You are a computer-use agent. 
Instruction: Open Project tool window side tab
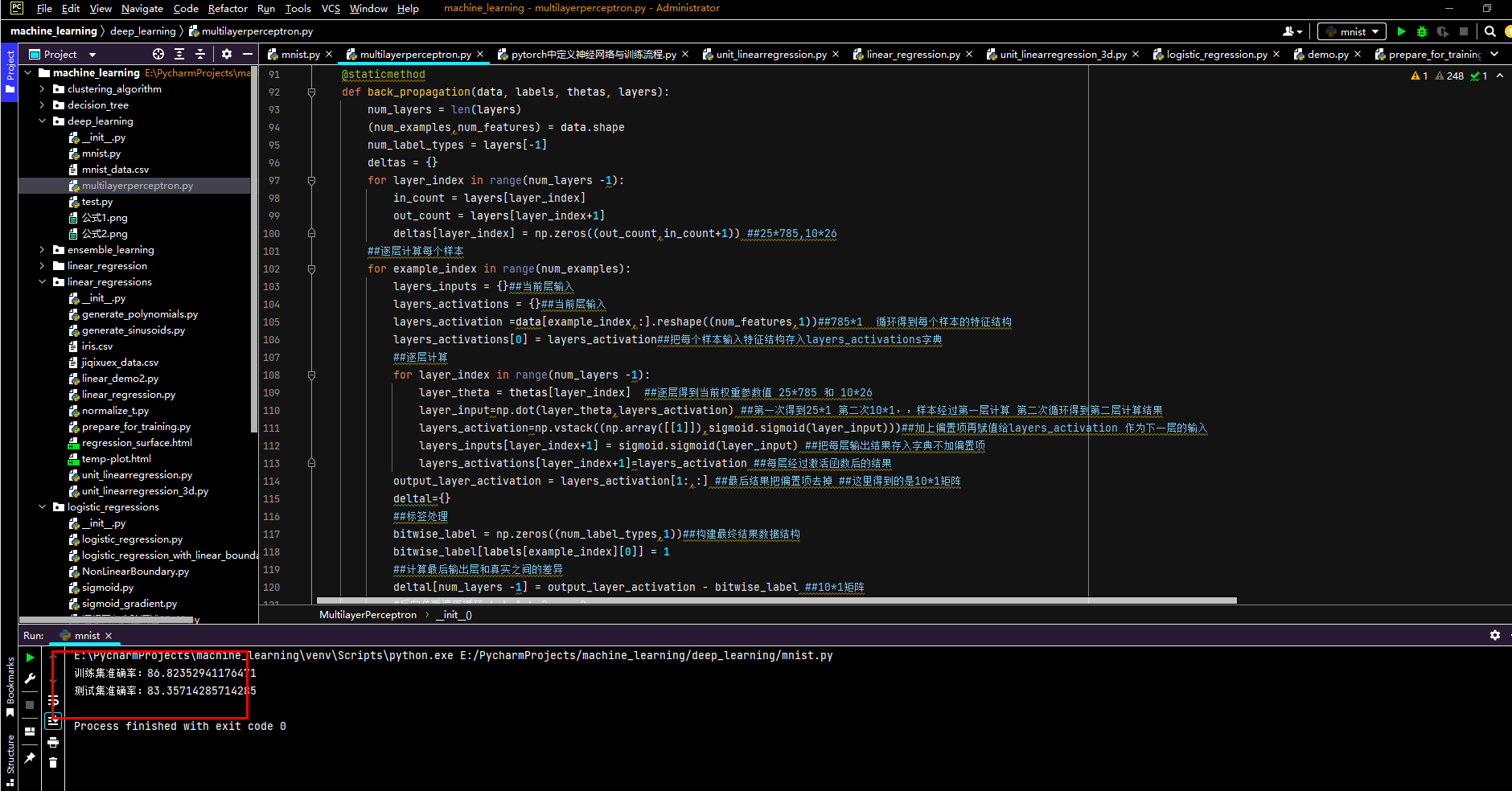coord(10,72)
